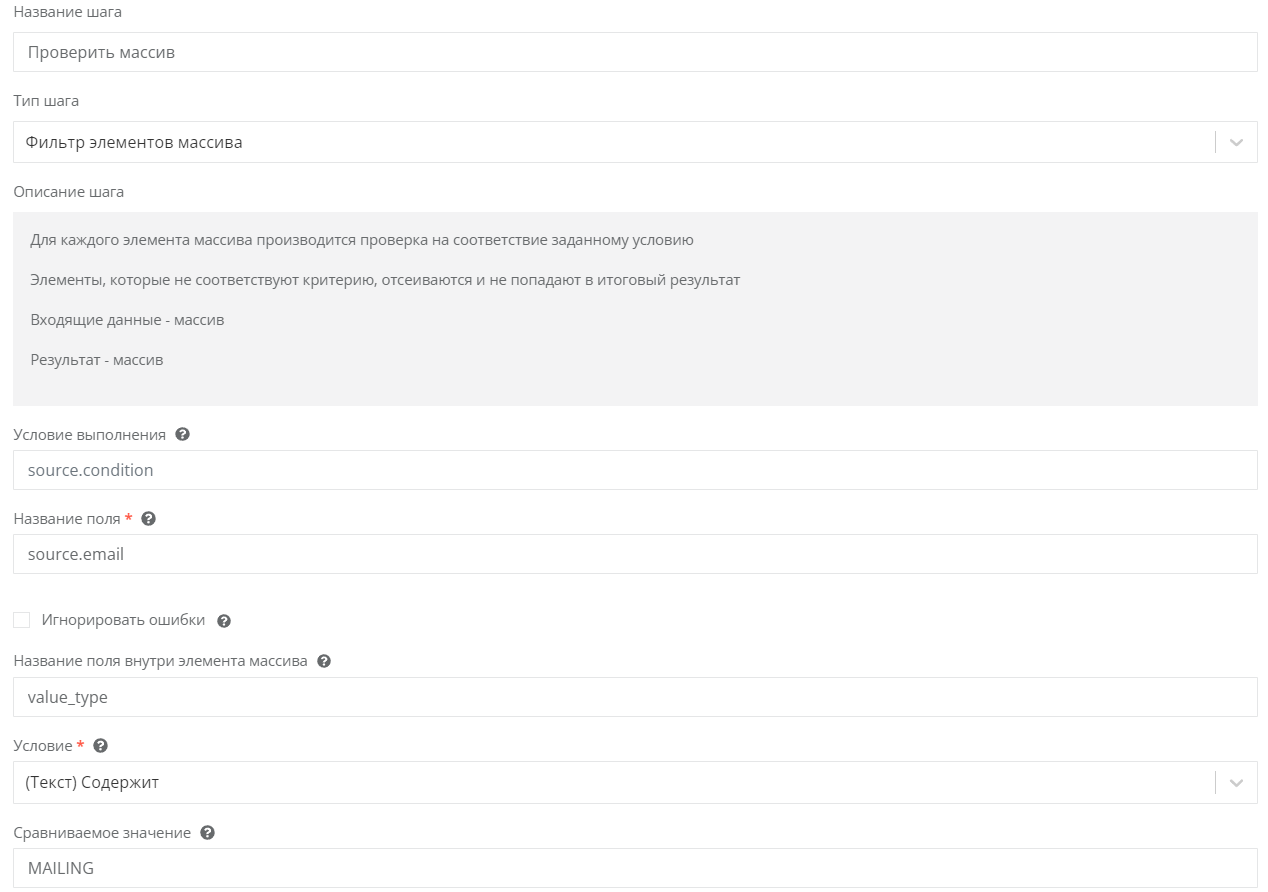Open help tooltip for Игнорировать ошибки
The width and height of the screenshot is (1268, 892).
(224, 621)
